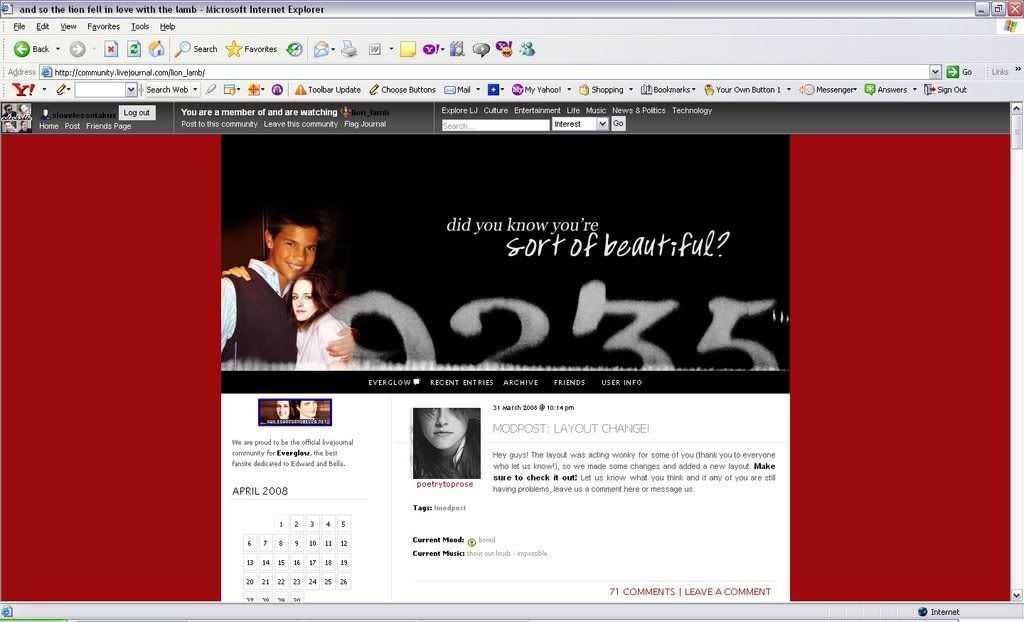
Task: Click the Choose Buttons toolbar item
Action: coord(402,90)
